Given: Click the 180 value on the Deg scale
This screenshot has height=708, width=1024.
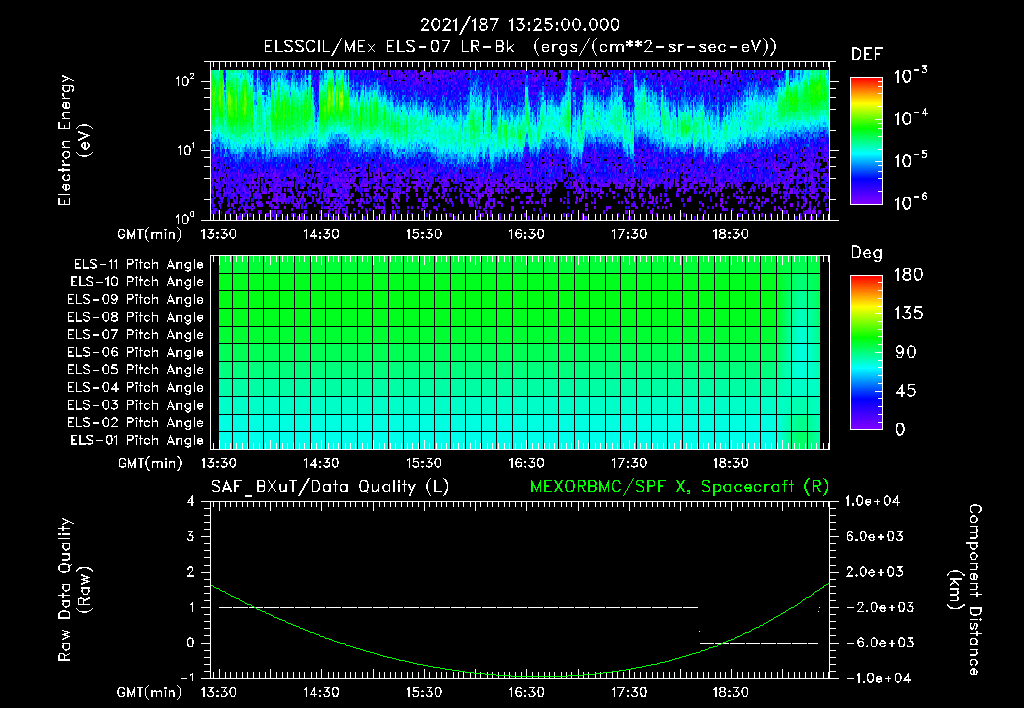Looking at the screenshot, I should [x=908, y=274].
